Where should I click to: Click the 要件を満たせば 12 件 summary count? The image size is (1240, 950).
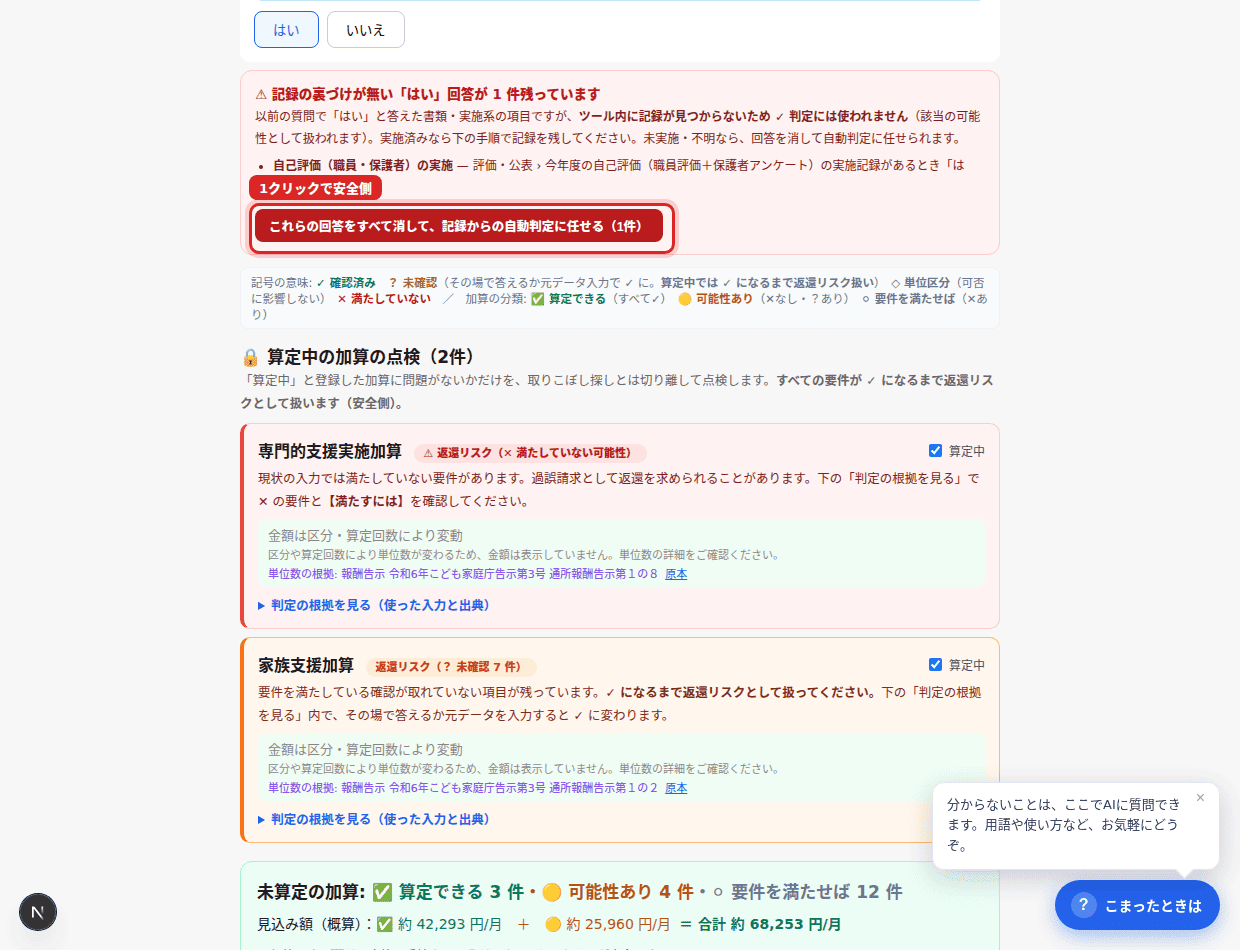point(816,891)
